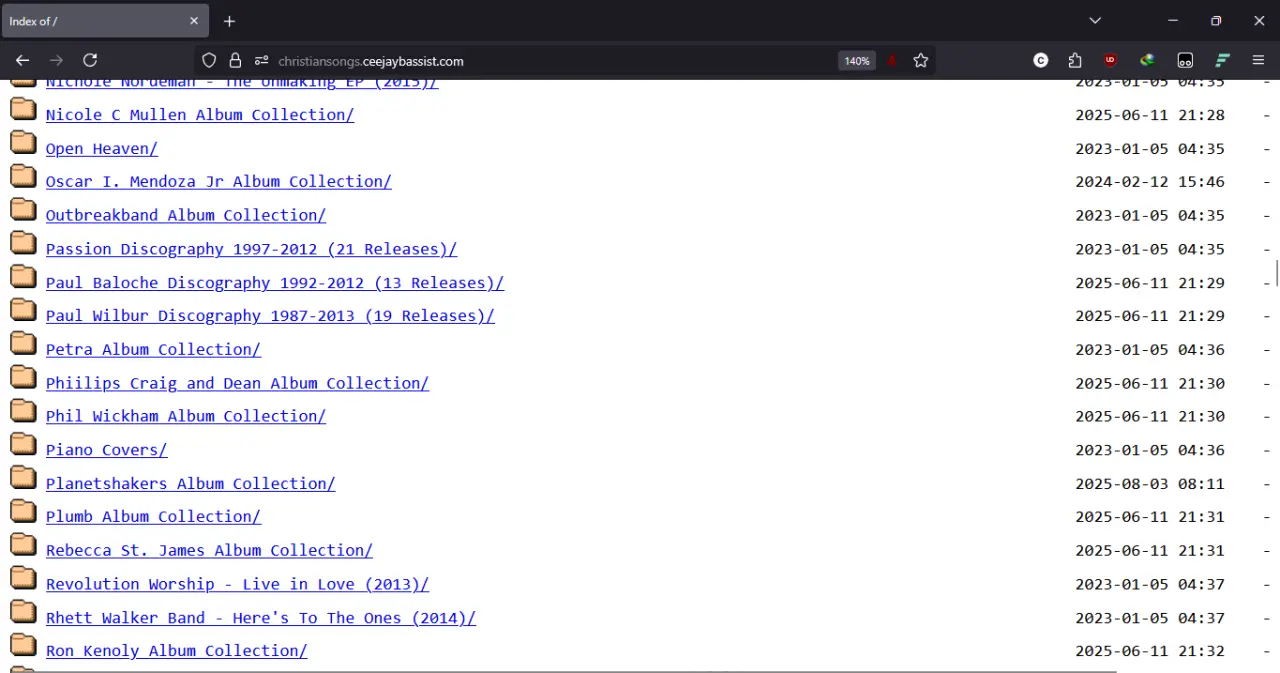Click folder icon beside Rhett Walker Band
1280x673 pixels.
click(24, 612)
